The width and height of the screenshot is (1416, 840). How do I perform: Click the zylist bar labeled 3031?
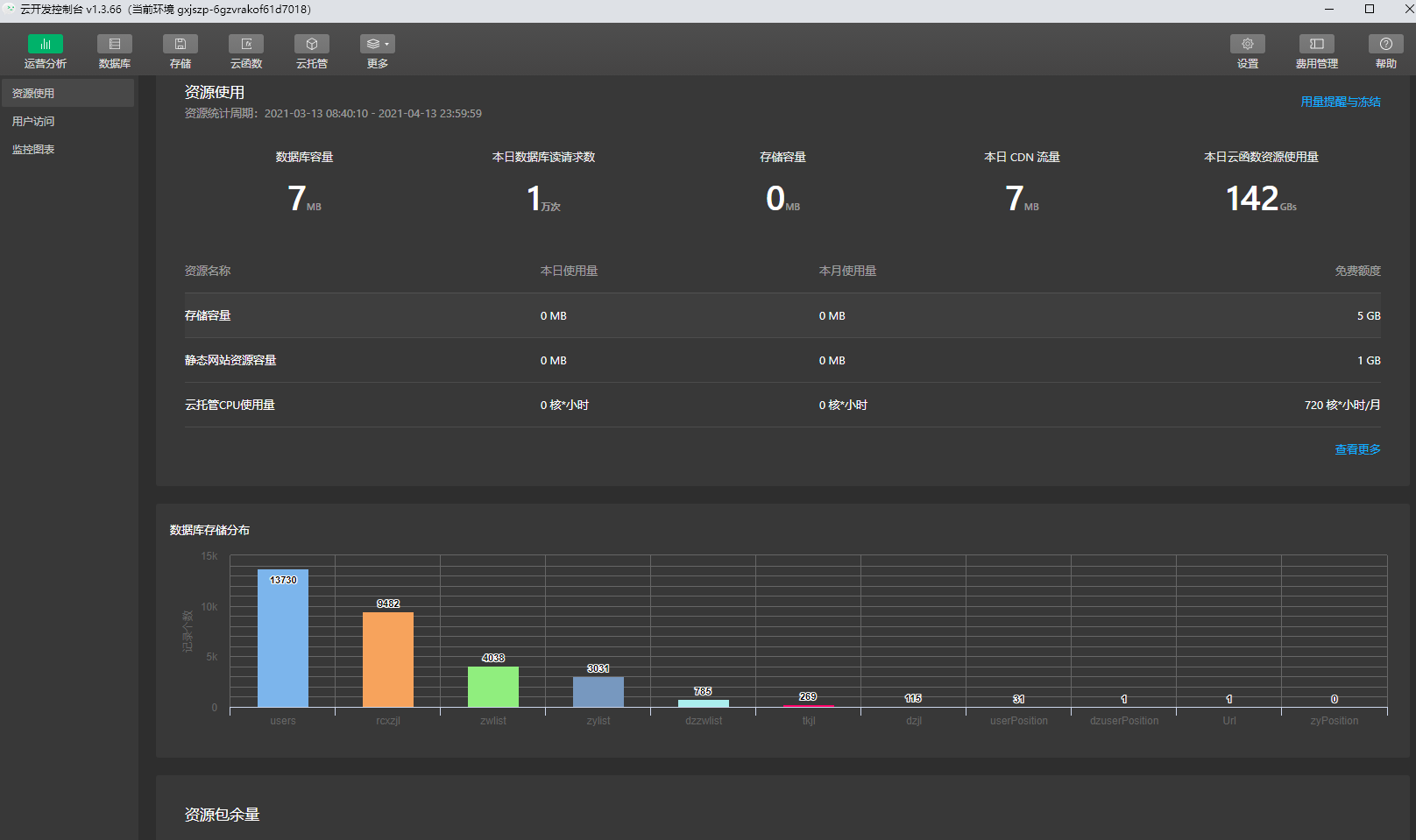coord(598,692)
